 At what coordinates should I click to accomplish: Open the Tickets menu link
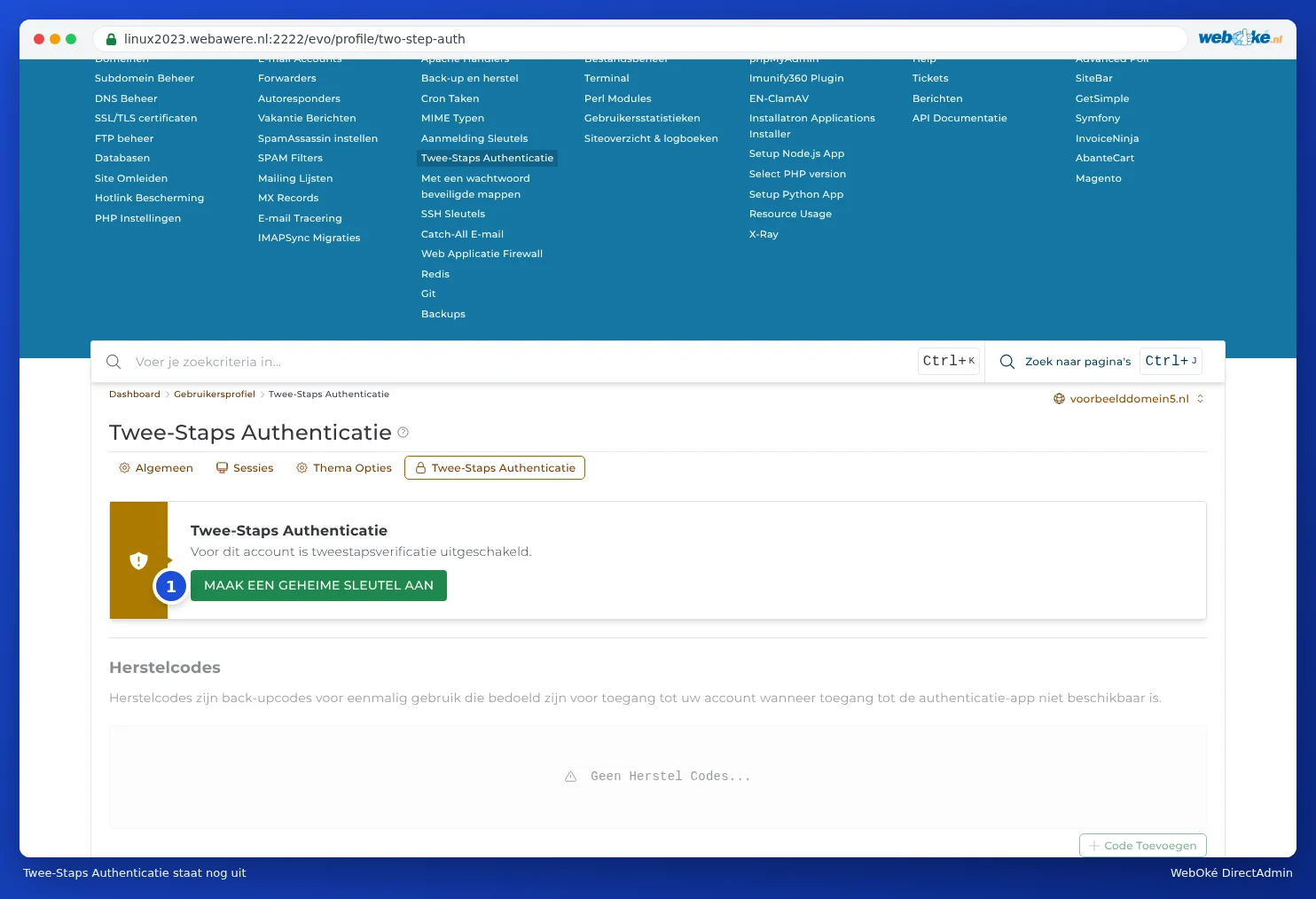point(930,78)
